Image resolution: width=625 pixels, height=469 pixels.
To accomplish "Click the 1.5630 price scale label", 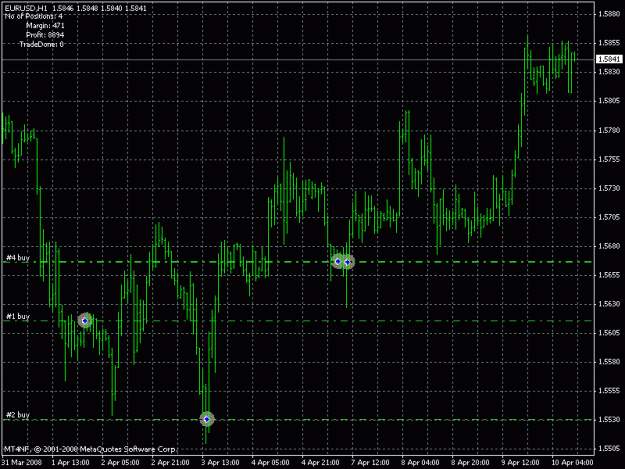I will pyautogui.click(x=609, y=304).
